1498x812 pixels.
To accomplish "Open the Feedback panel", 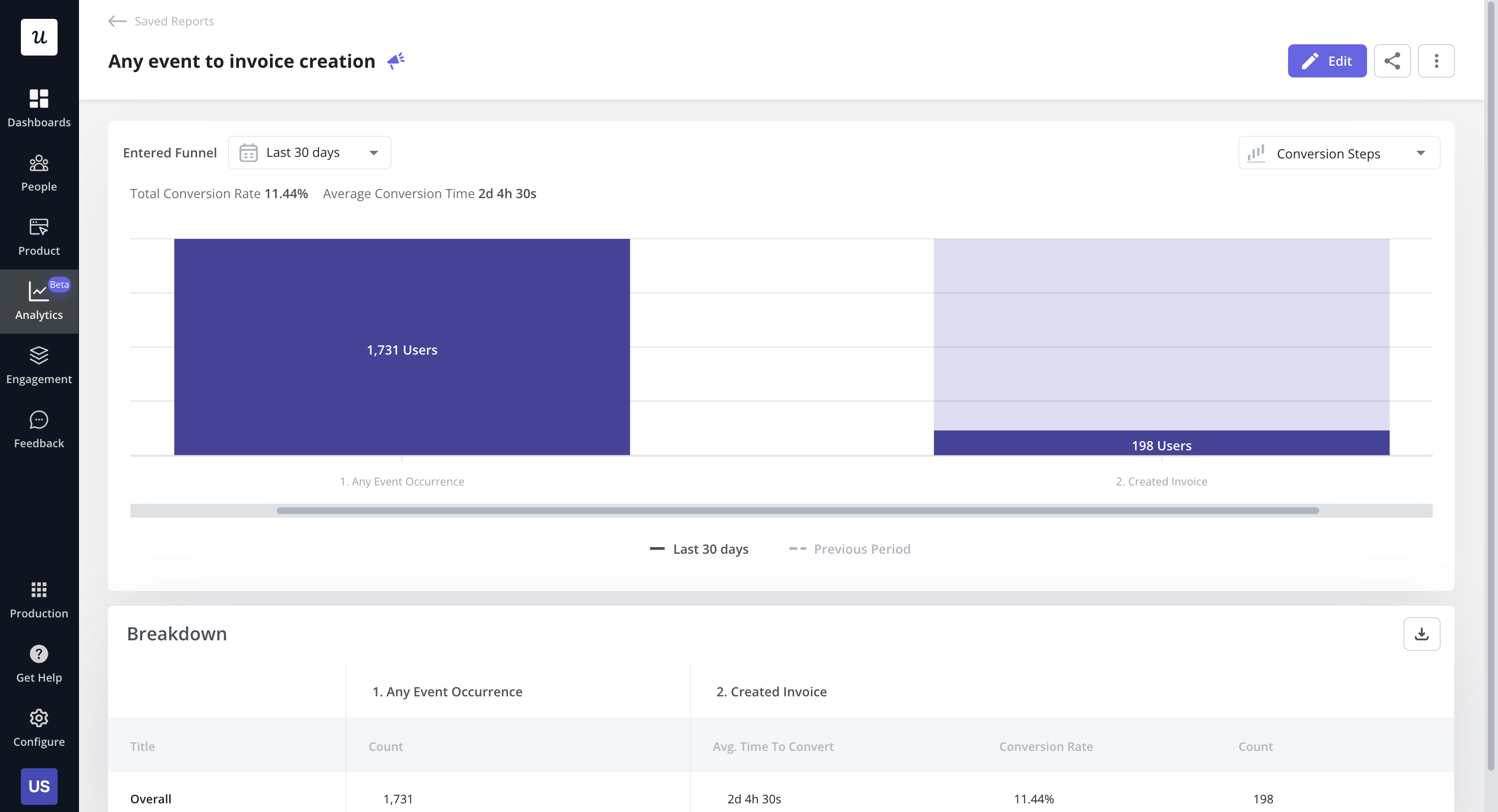I will coord(38,429).
